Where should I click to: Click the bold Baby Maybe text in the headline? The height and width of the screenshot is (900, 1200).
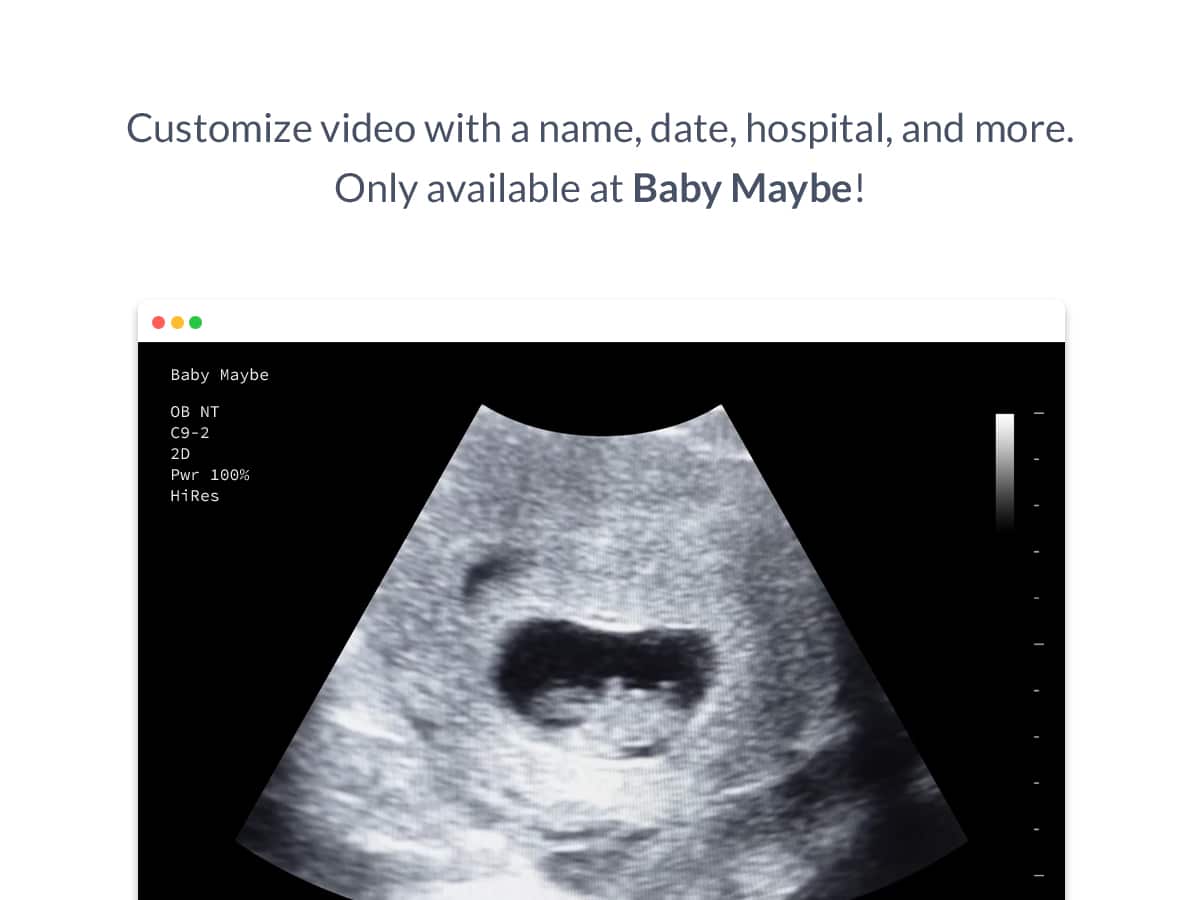click(x=742, y=188)
